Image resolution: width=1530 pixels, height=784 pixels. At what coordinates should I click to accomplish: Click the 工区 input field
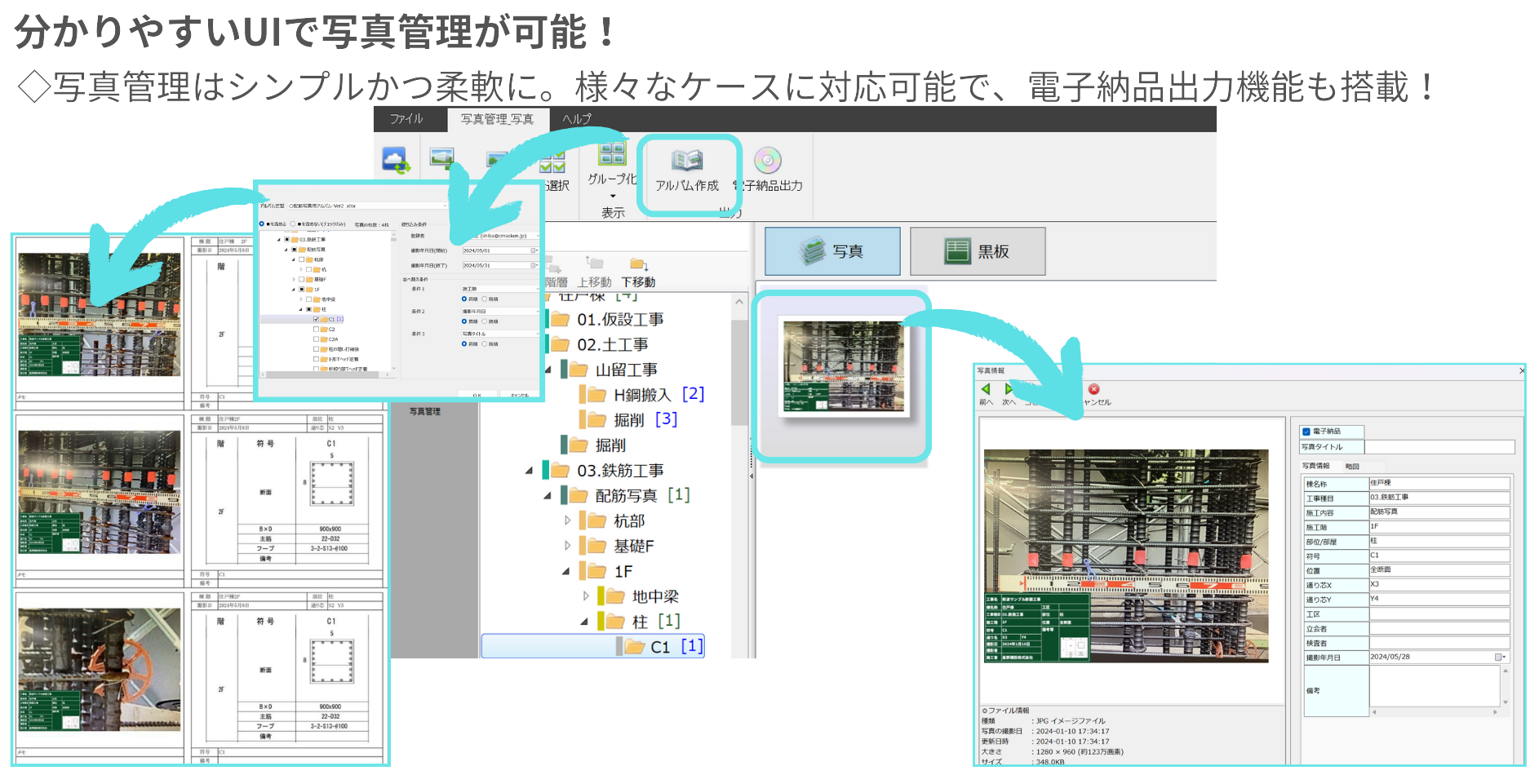tap(1439, 614)
